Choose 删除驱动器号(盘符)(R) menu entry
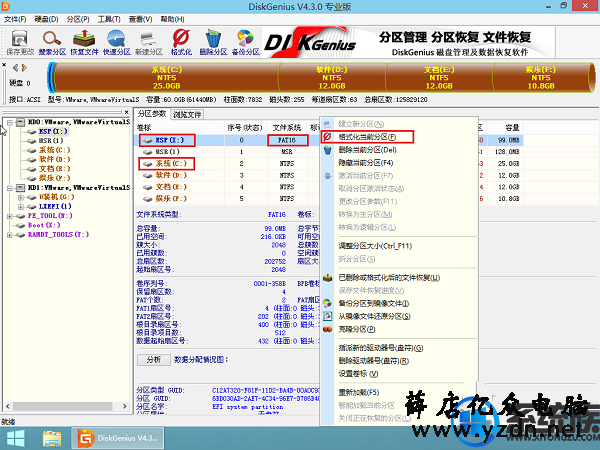600x450 pixels. click(374, 361)
